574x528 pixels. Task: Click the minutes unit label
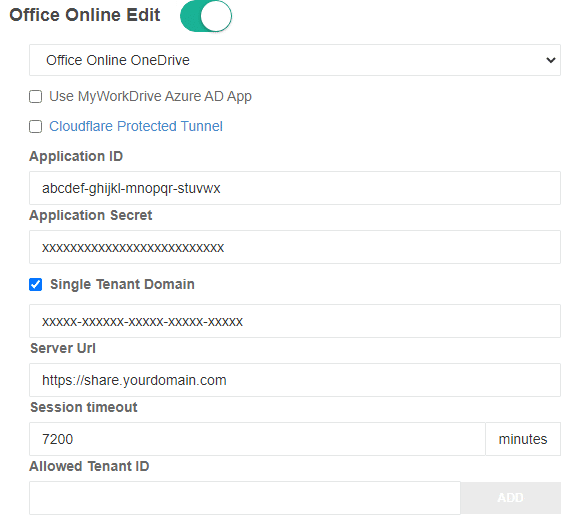[523, 439]
